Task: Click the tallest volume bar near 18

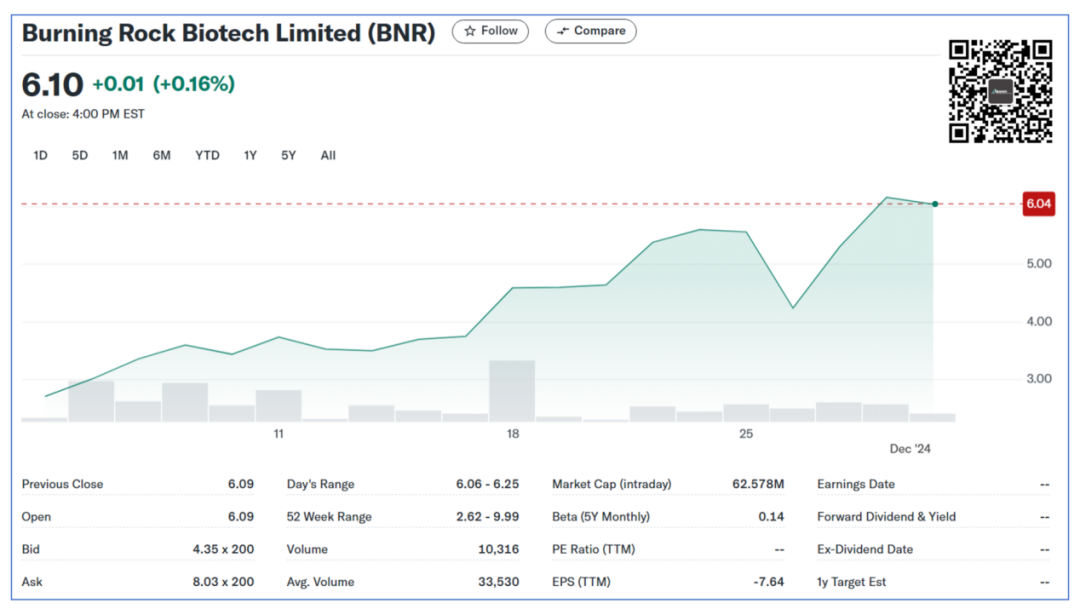Action: (x=511, y=390)
